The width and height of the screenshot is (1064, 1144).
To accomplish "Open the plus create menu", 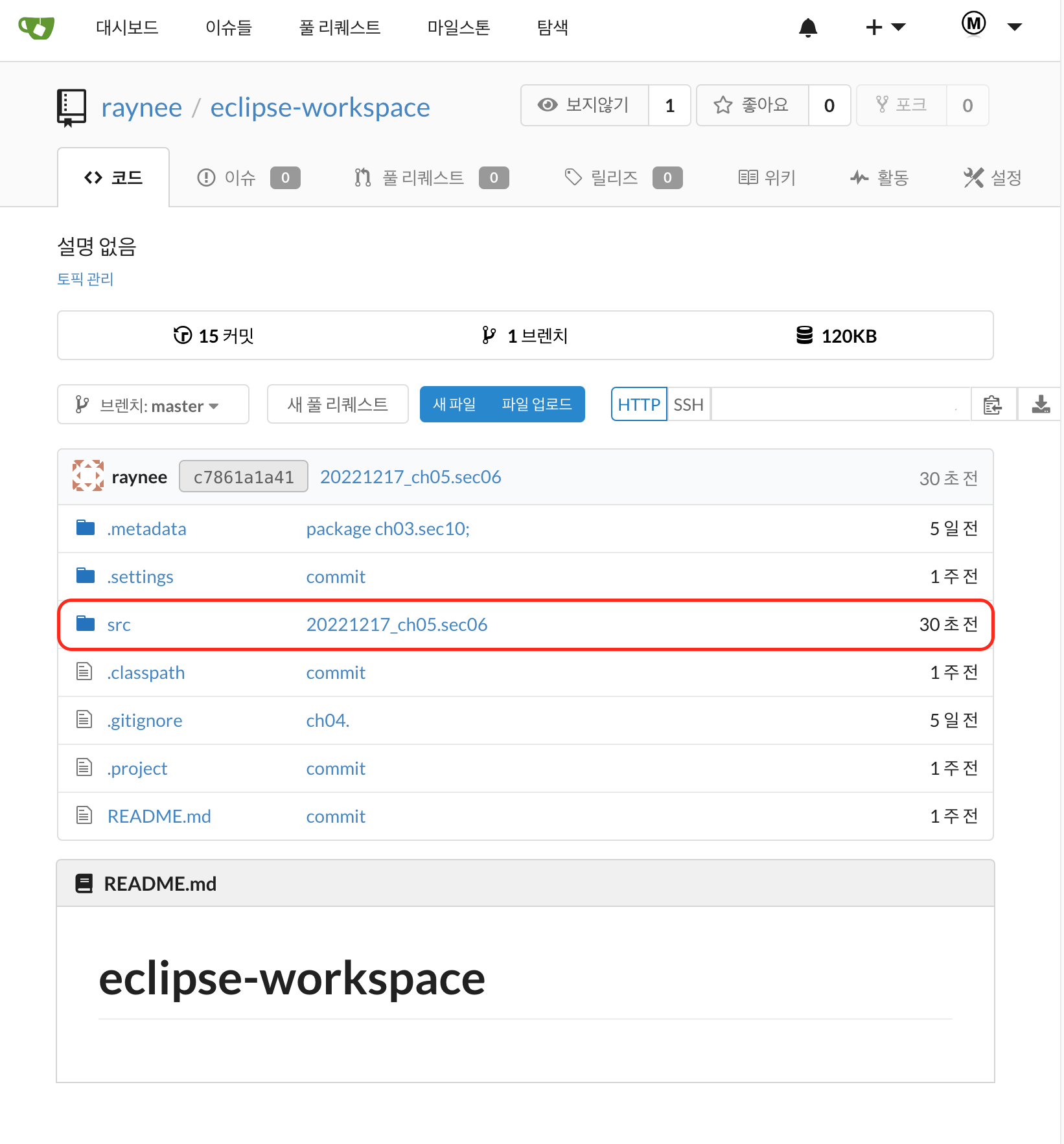I will 885,27.
